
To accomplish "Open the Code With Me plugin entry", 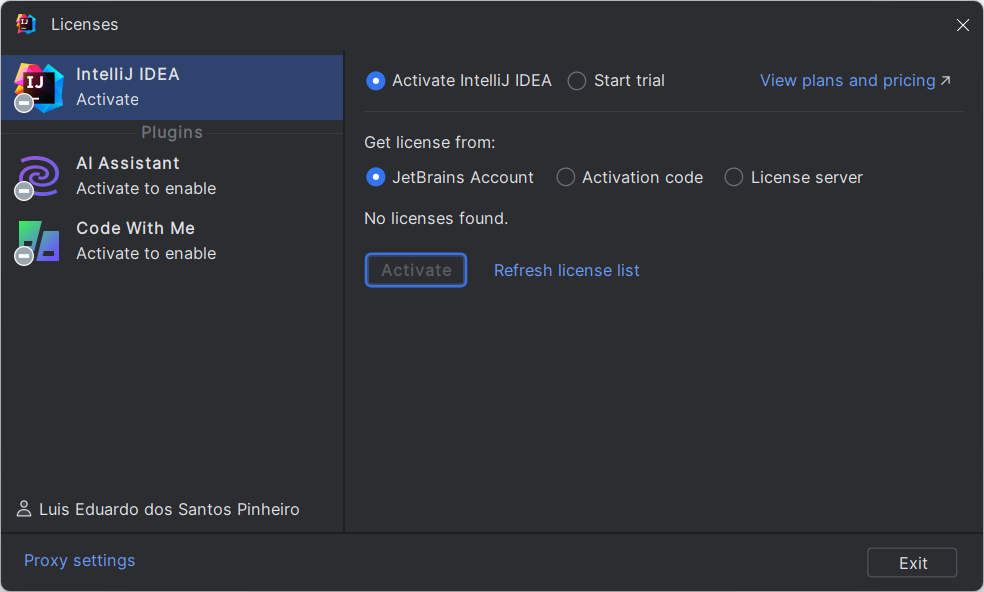I will point(172,241).
